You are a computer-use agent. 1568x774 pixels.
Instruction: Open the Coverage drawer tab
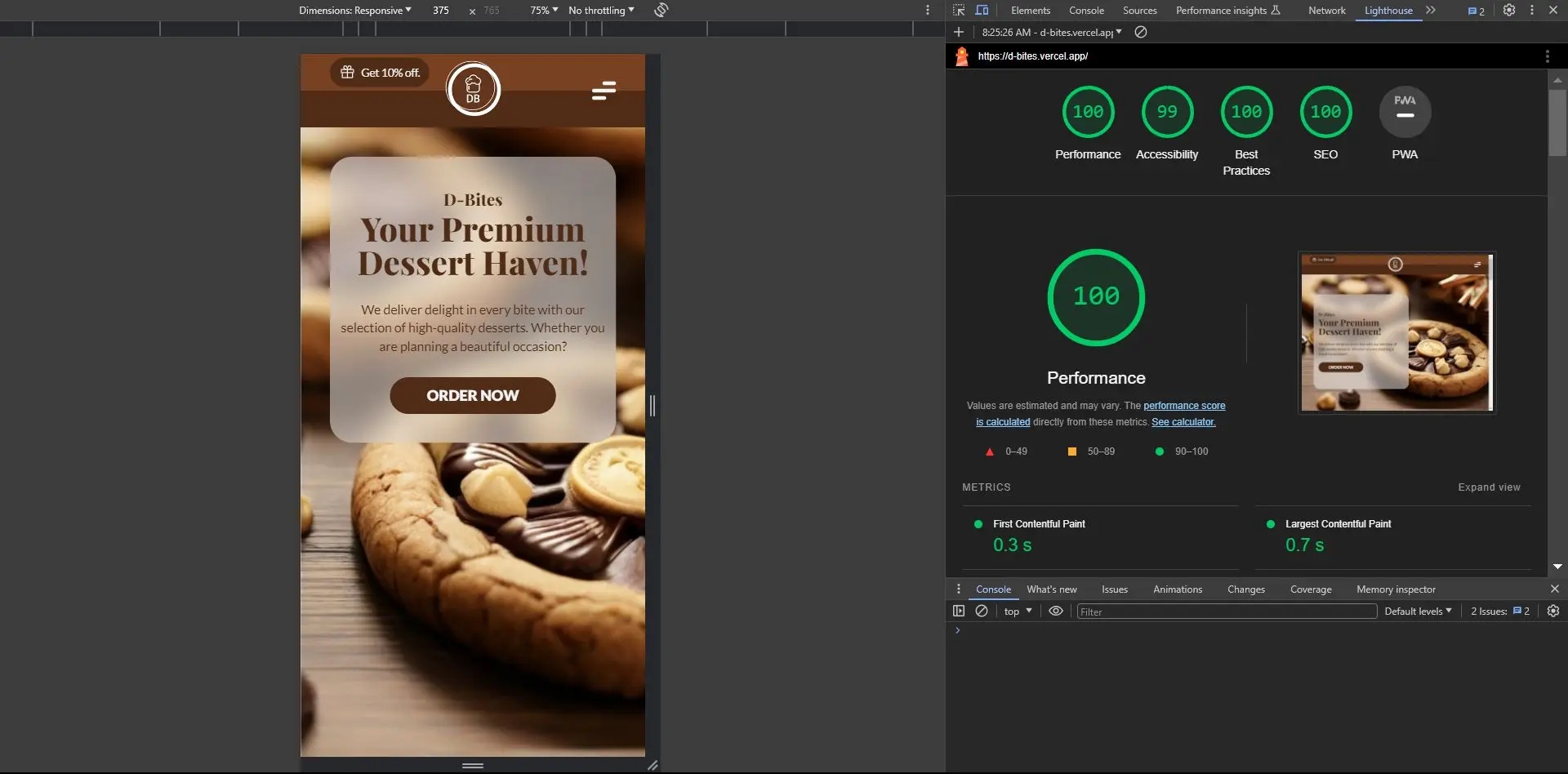pyautogui.click(x=1310, y=589)
